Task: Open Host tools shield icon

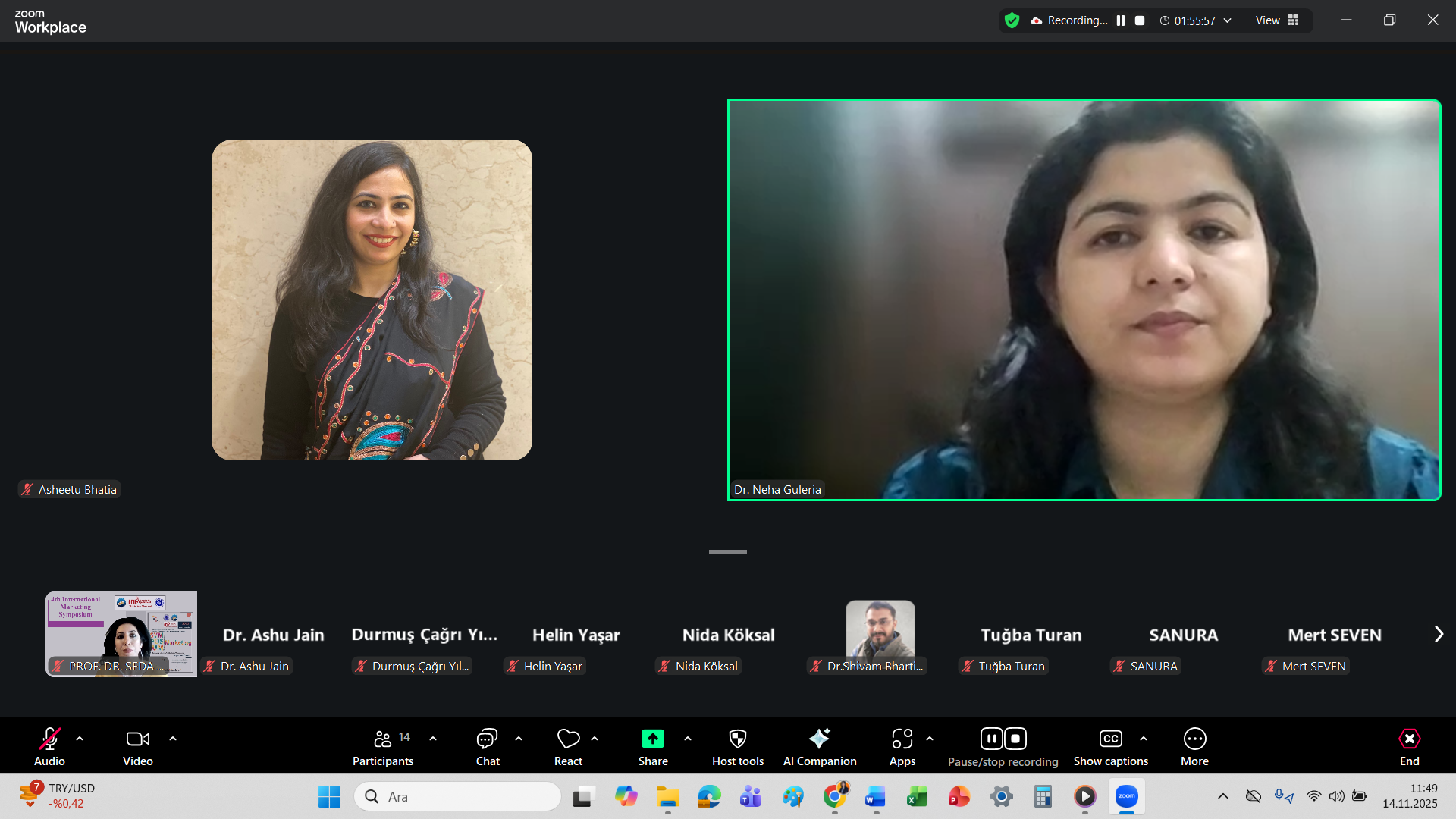Action: click(x=737, y=739)
